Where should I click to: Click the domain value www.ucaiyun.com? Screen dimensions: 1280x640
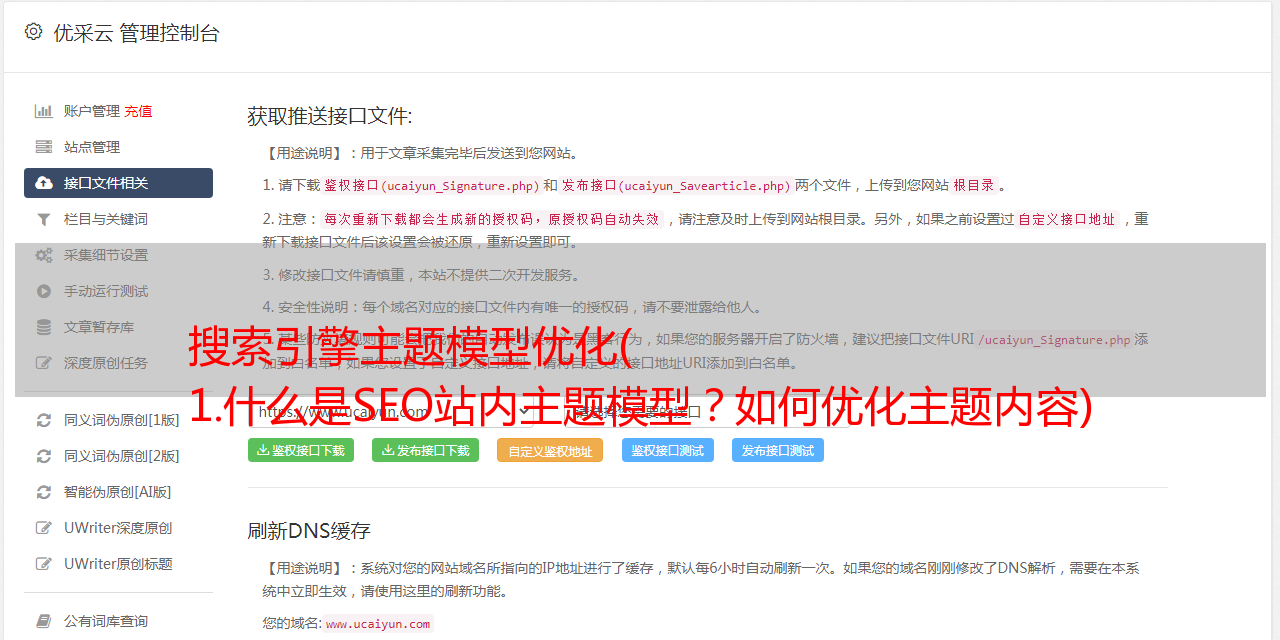[x=378, y=623]
